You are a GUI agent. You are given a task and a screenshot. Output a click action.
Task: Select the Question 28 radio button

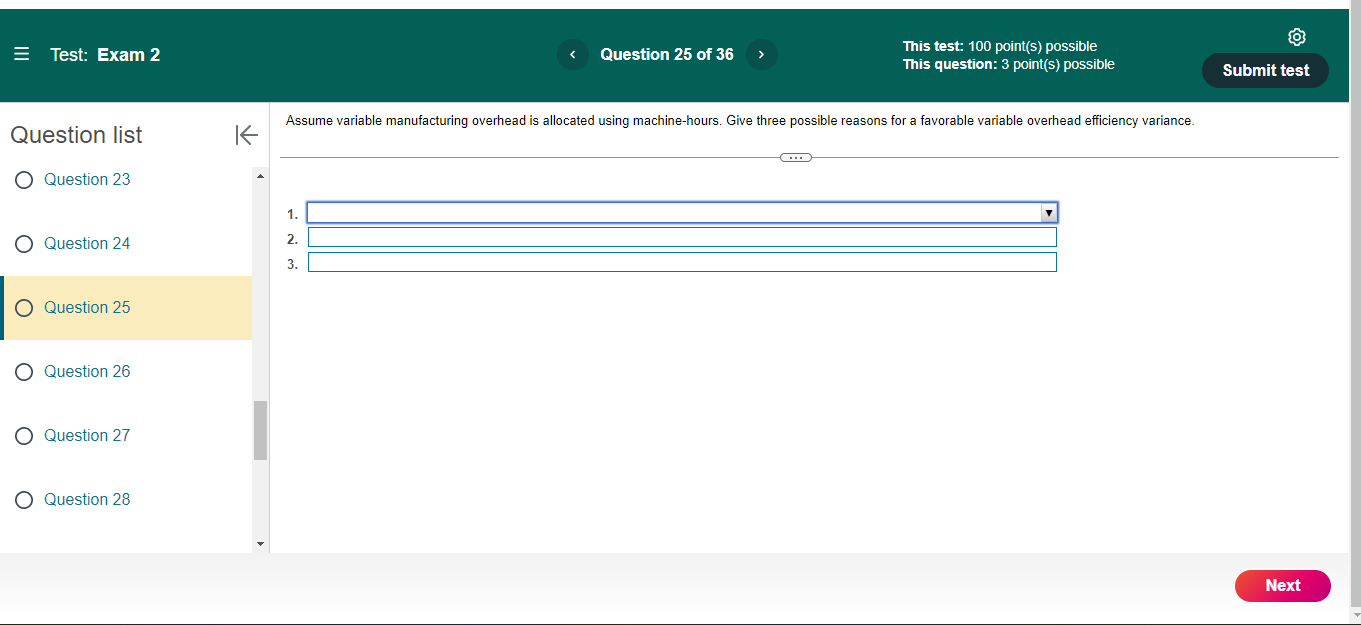[23, 499]
